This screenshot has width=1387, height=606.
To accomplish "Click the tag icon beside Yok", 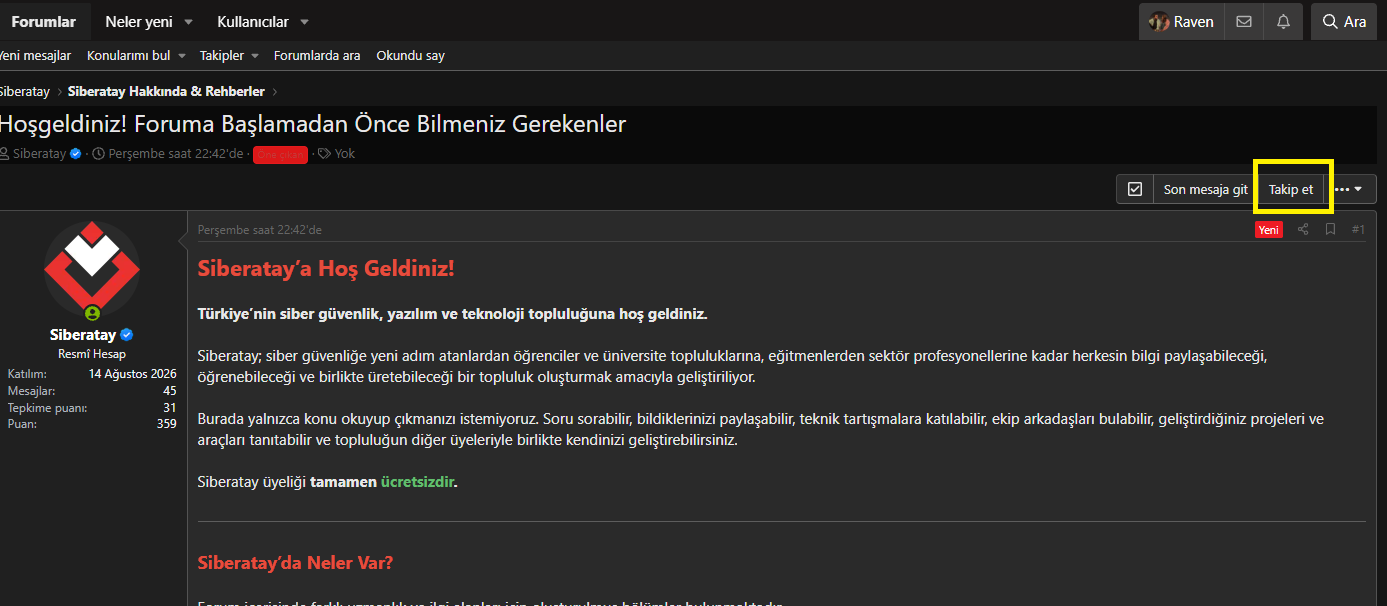I will coord(324,154).
